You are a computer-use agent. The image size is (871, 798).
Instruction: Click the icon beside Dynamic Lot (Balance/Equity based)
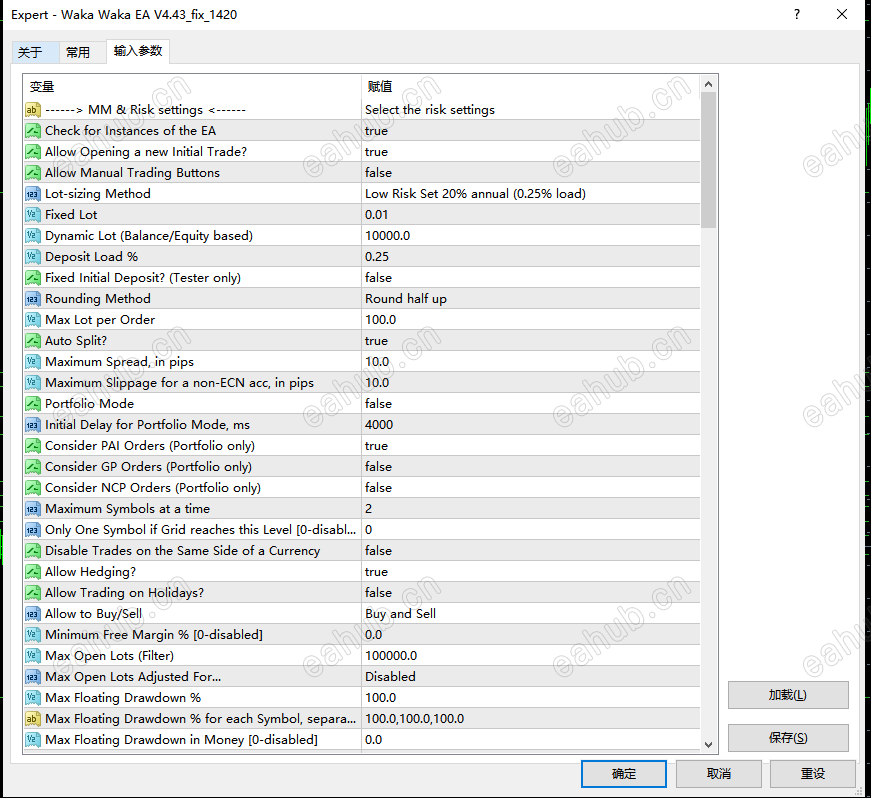(33, 236)
